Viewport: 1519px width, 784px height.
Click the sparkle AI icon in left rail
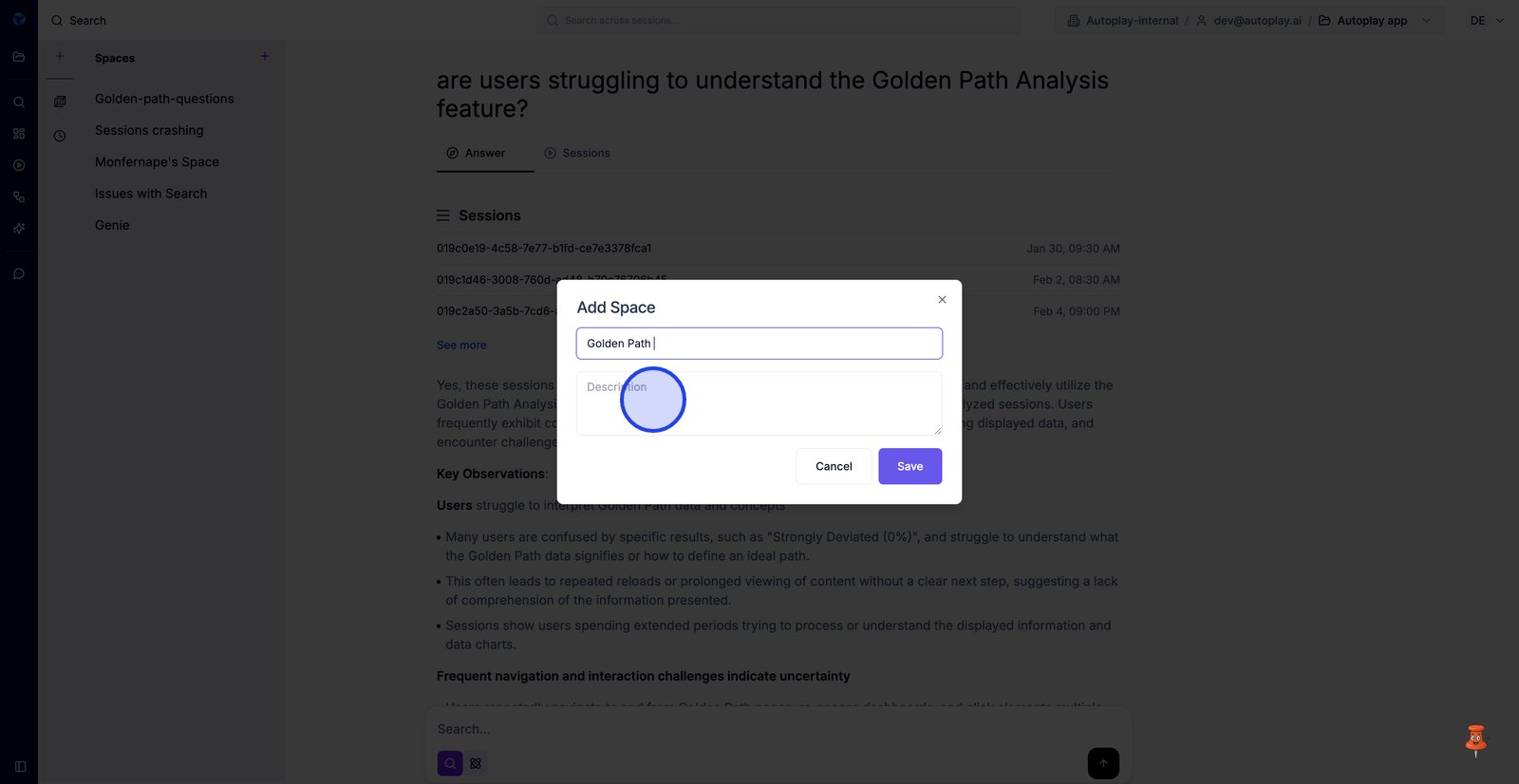(19, 229)
